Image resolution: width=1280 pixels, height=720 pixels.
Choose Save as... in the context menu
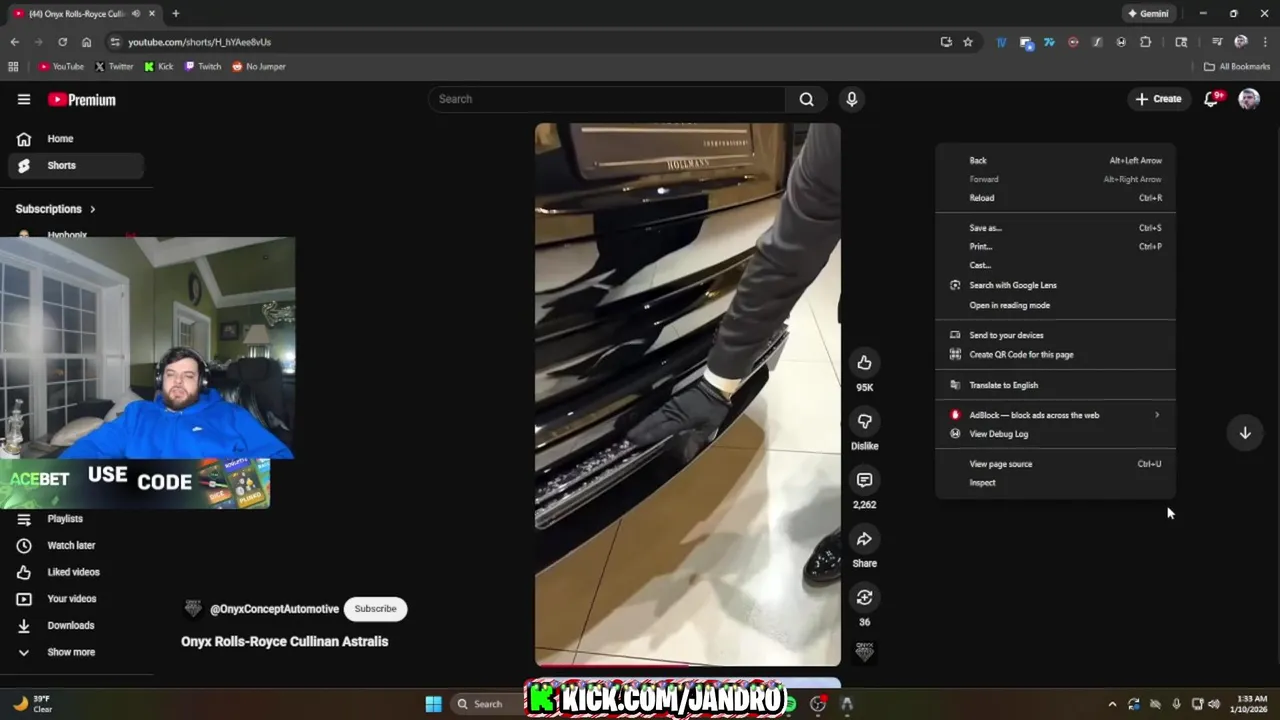click(1055, 228)
